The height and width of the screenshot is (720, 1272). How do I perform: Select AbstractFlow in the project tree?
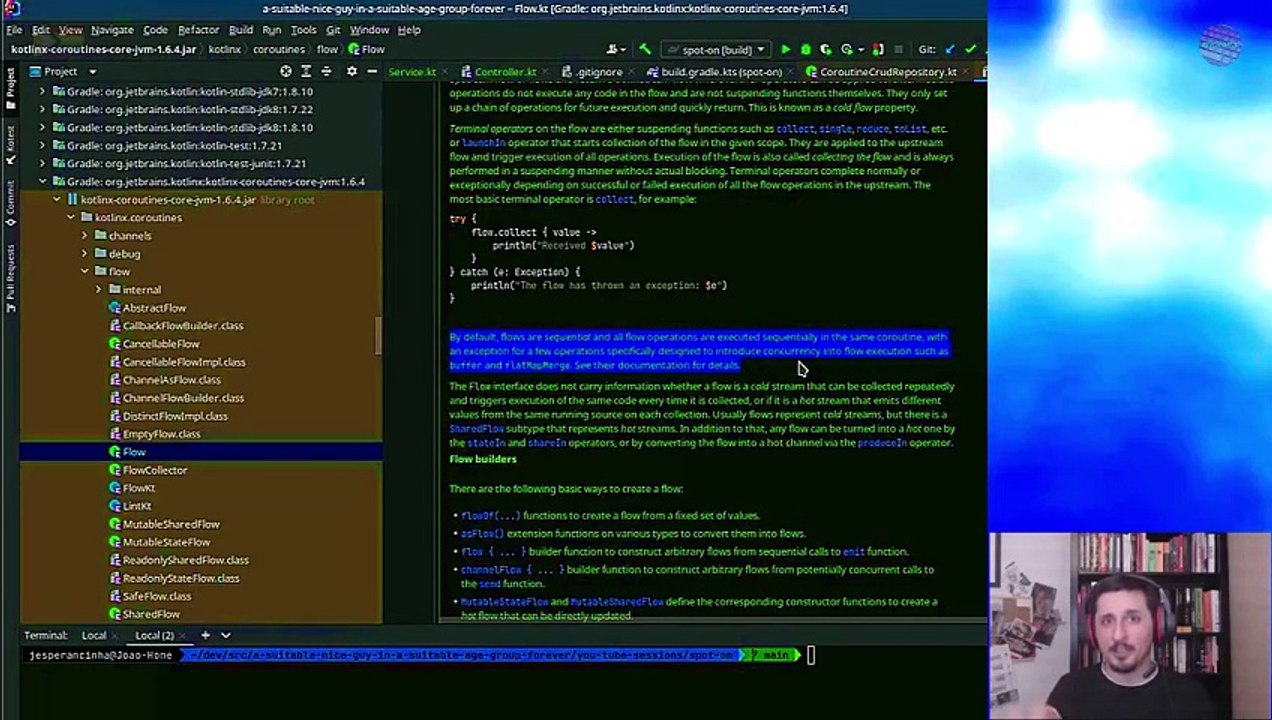[154, 307]
